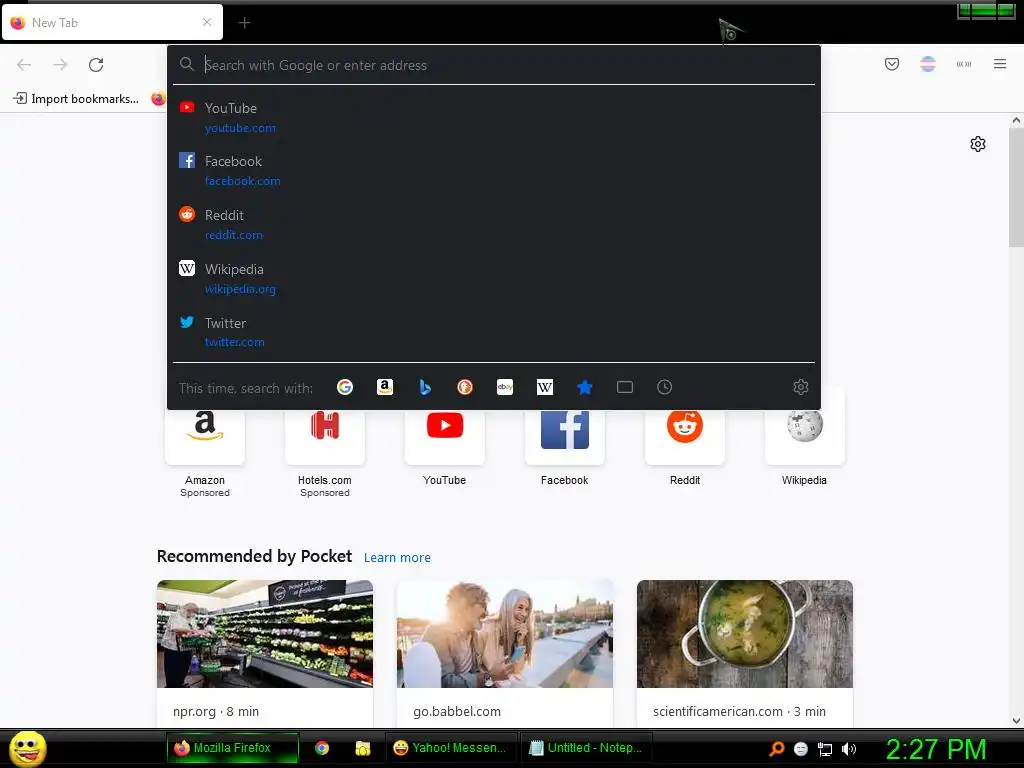Open search settings gear in urlbar panel
1024x768 pixels.
801,387
